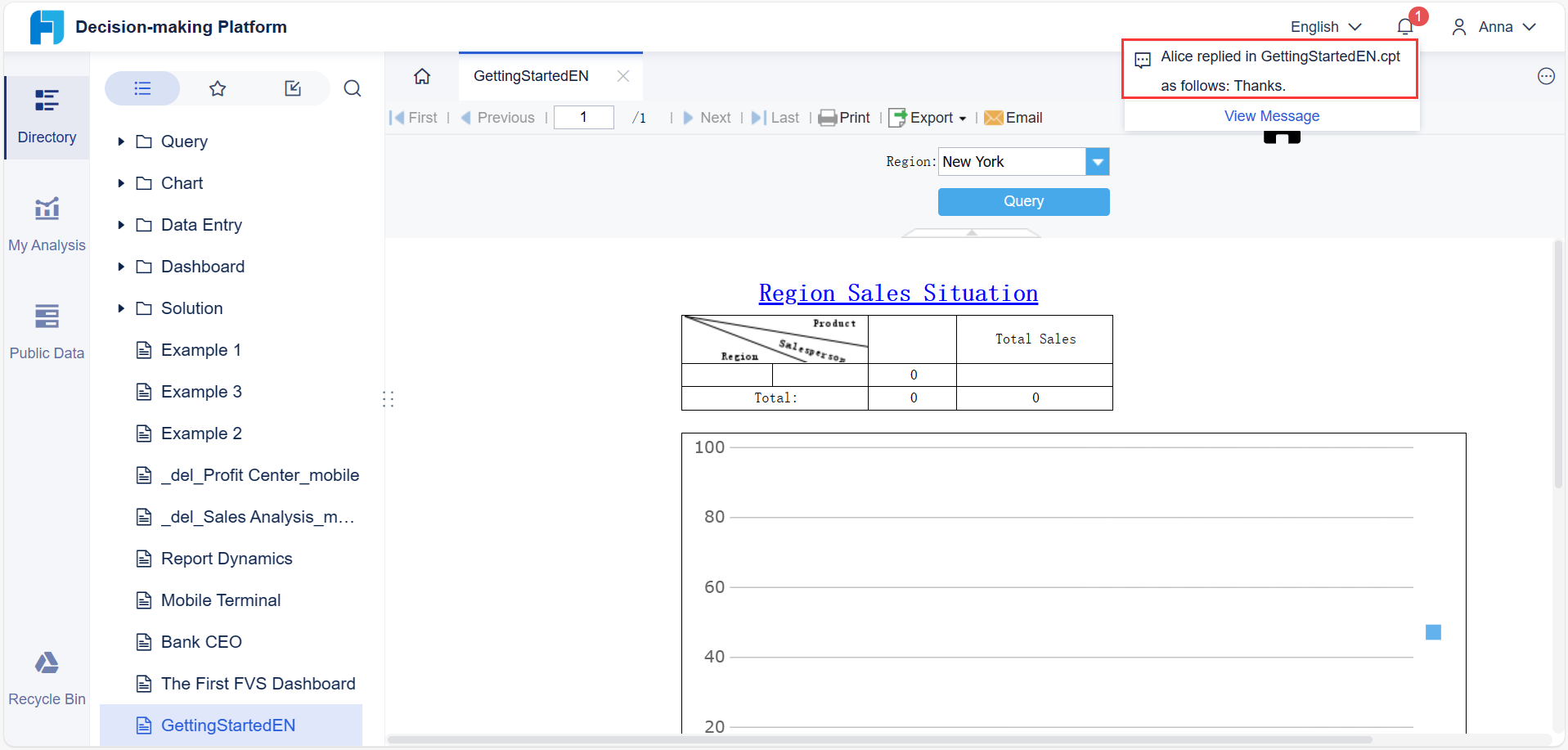
Task: Open the notification bell
Action: coord(1405,27)
